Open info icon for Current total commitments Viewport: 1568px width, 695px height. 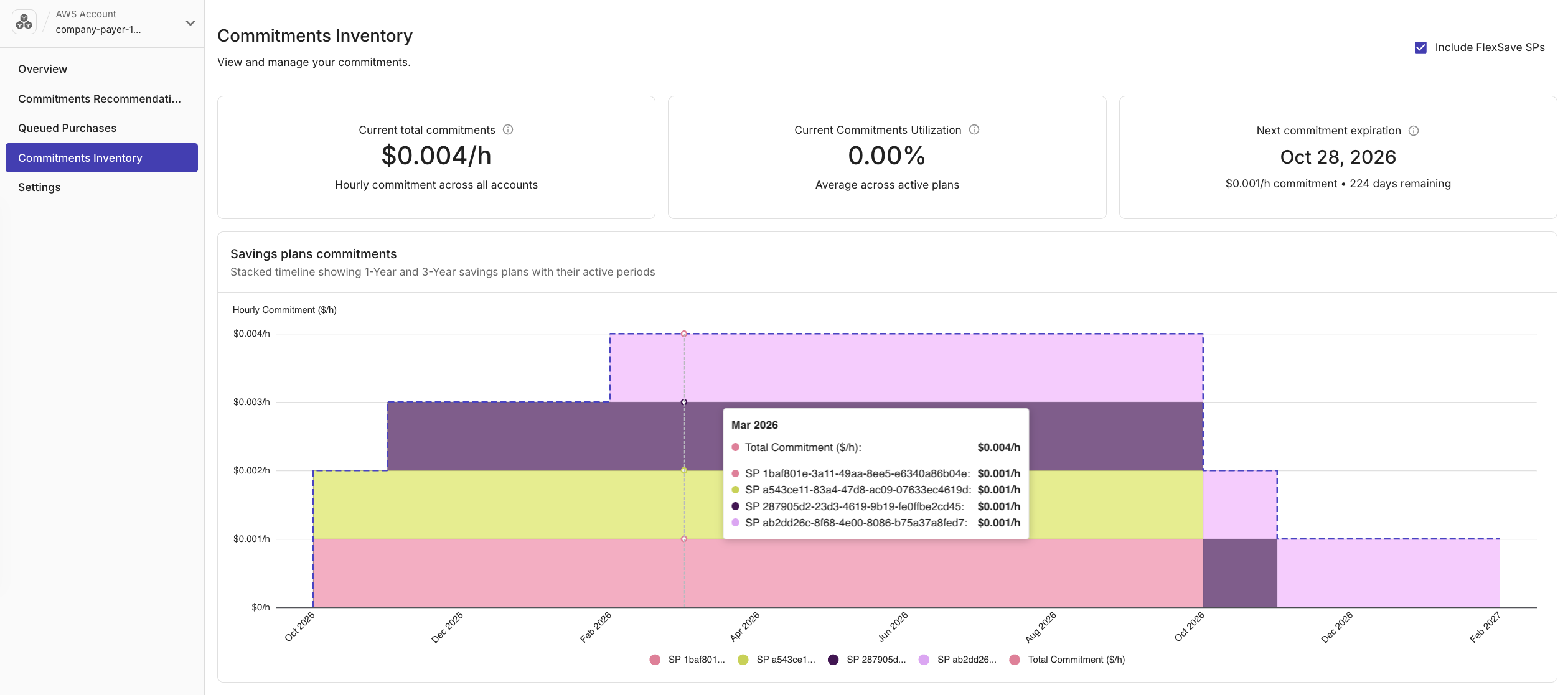coord(508,129)
